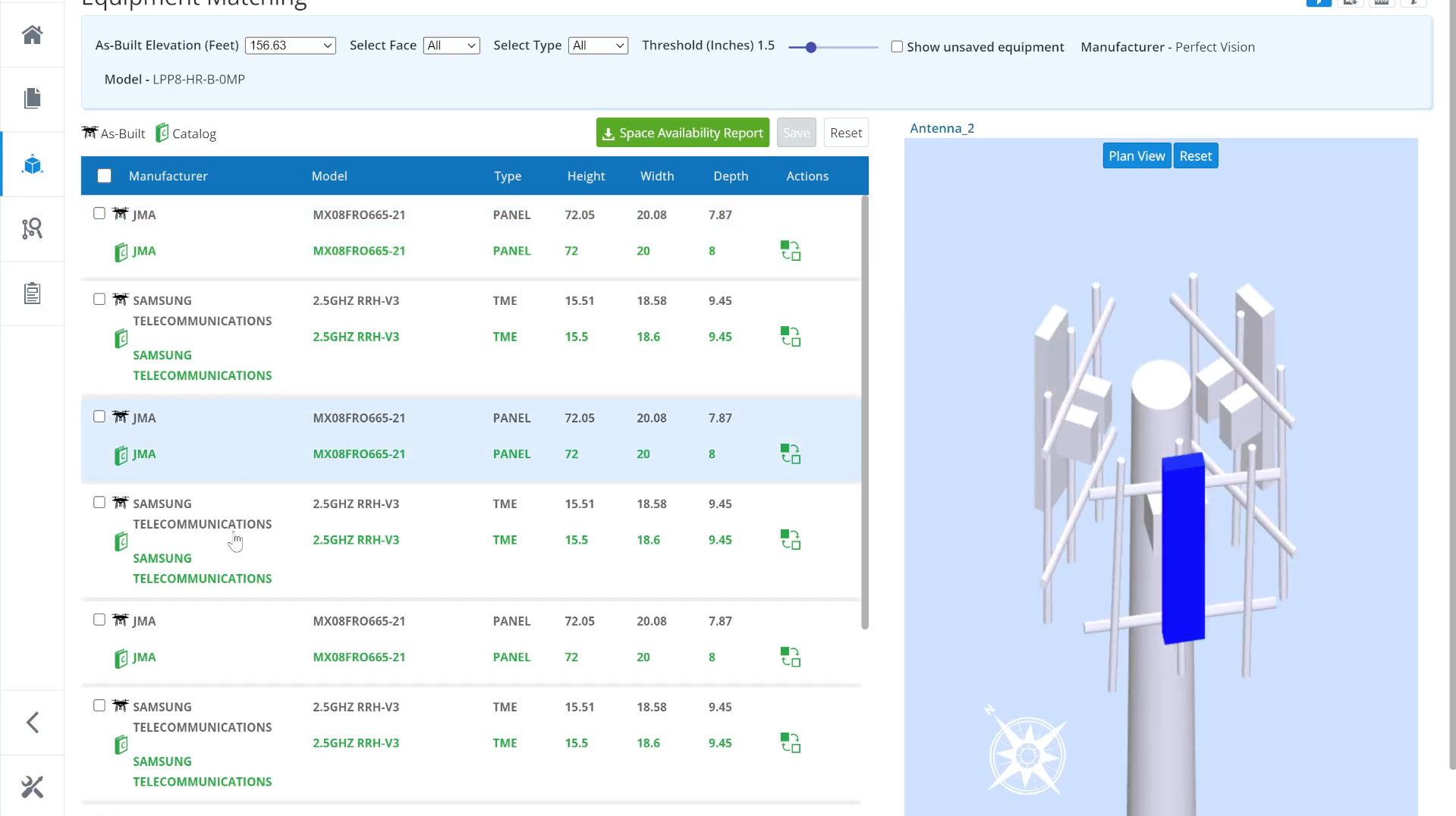This screenshot has width=1456, height=816.
Task: Click swap action icon in first JMA row
Action: coord(791,251)
